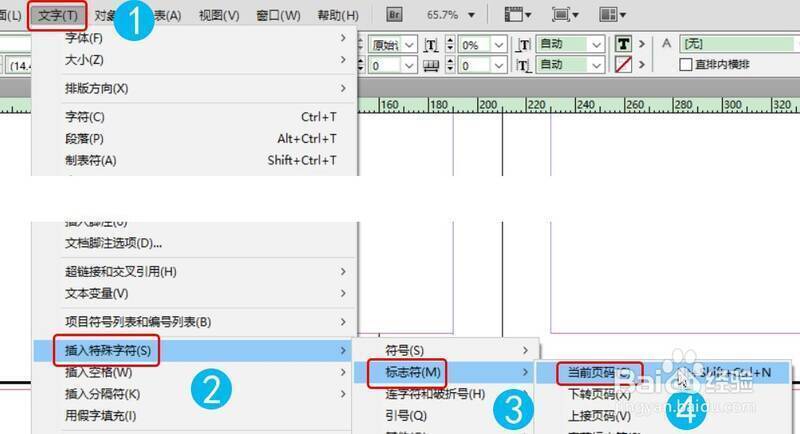The width and height of the screenshot is (800, 434).
Task: Open the dropdown arrow of the 0 field below 原始设定
Action: (409, 66)
